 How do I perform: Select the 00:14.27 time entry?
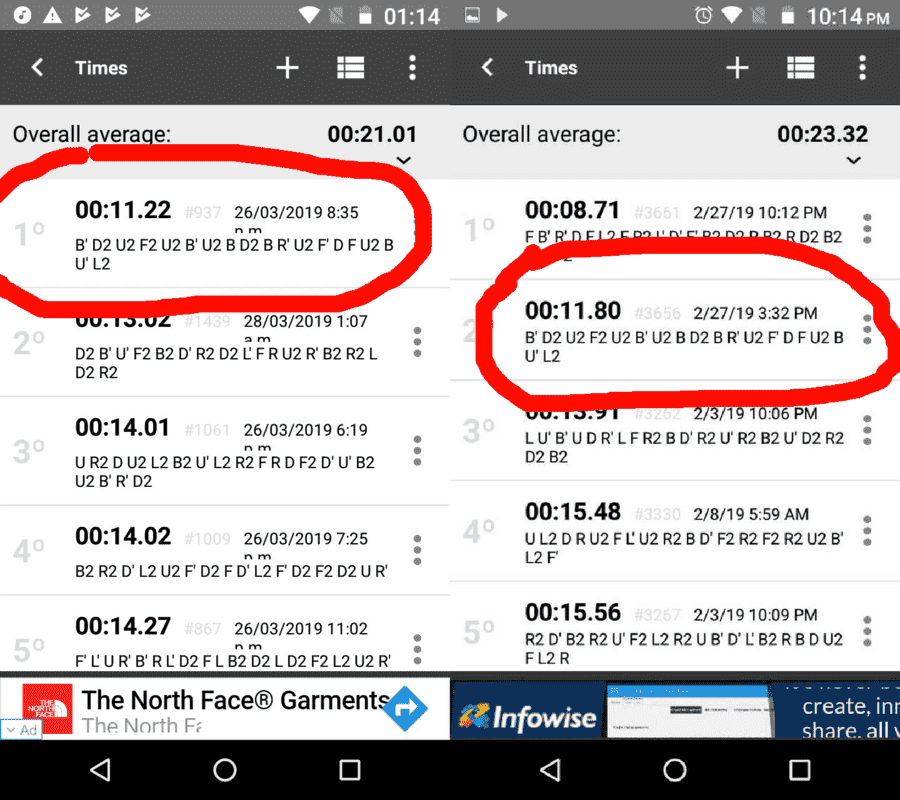(224, 634)
